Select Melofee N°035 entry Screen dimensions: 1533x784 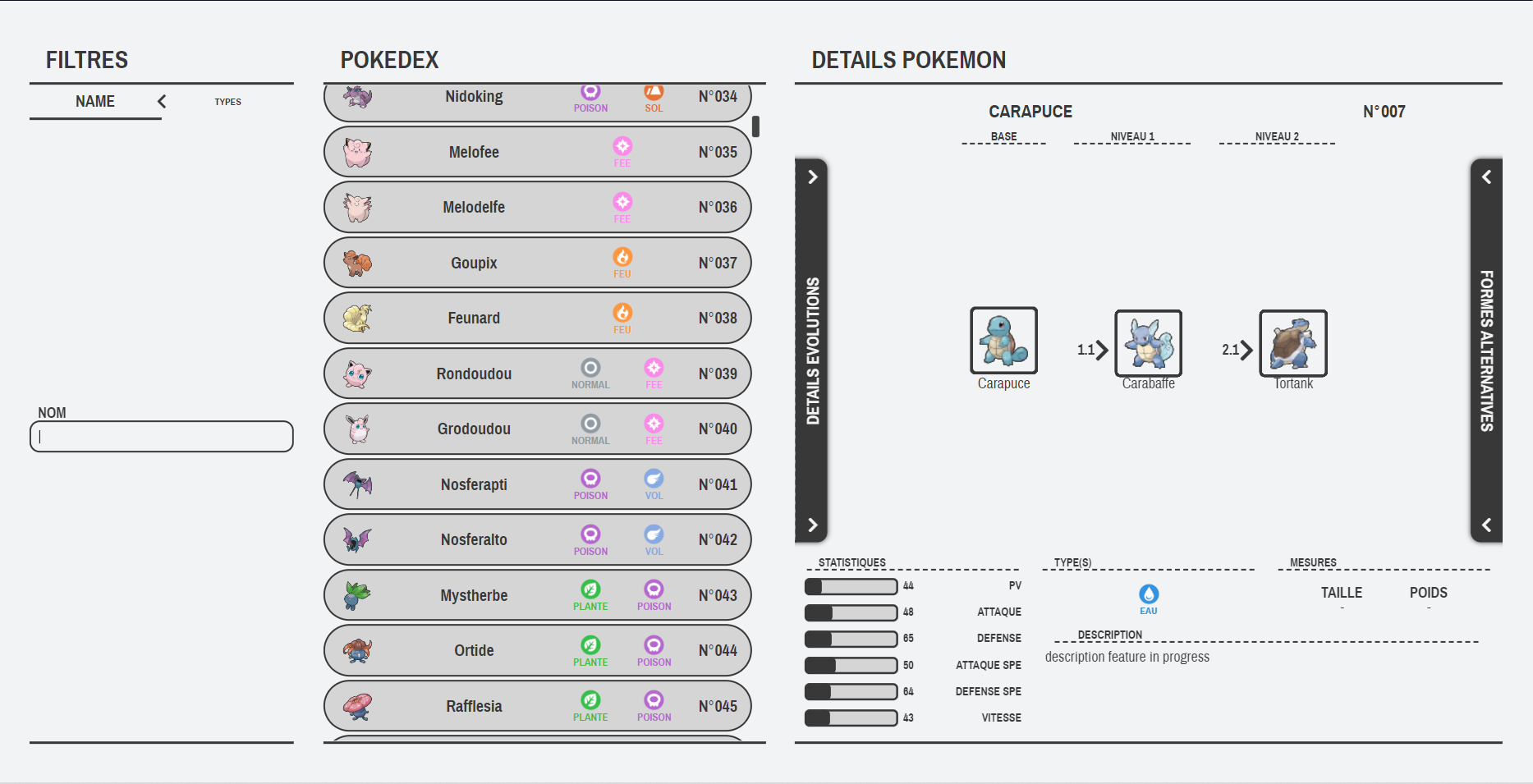click(538, 152)
